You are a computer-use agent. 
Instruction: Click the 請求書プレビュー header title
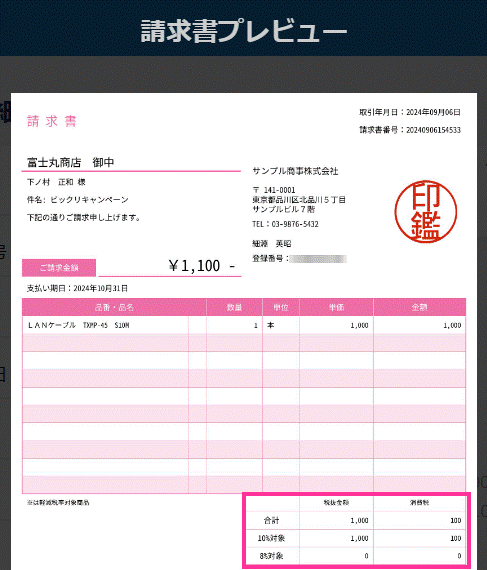244,31
